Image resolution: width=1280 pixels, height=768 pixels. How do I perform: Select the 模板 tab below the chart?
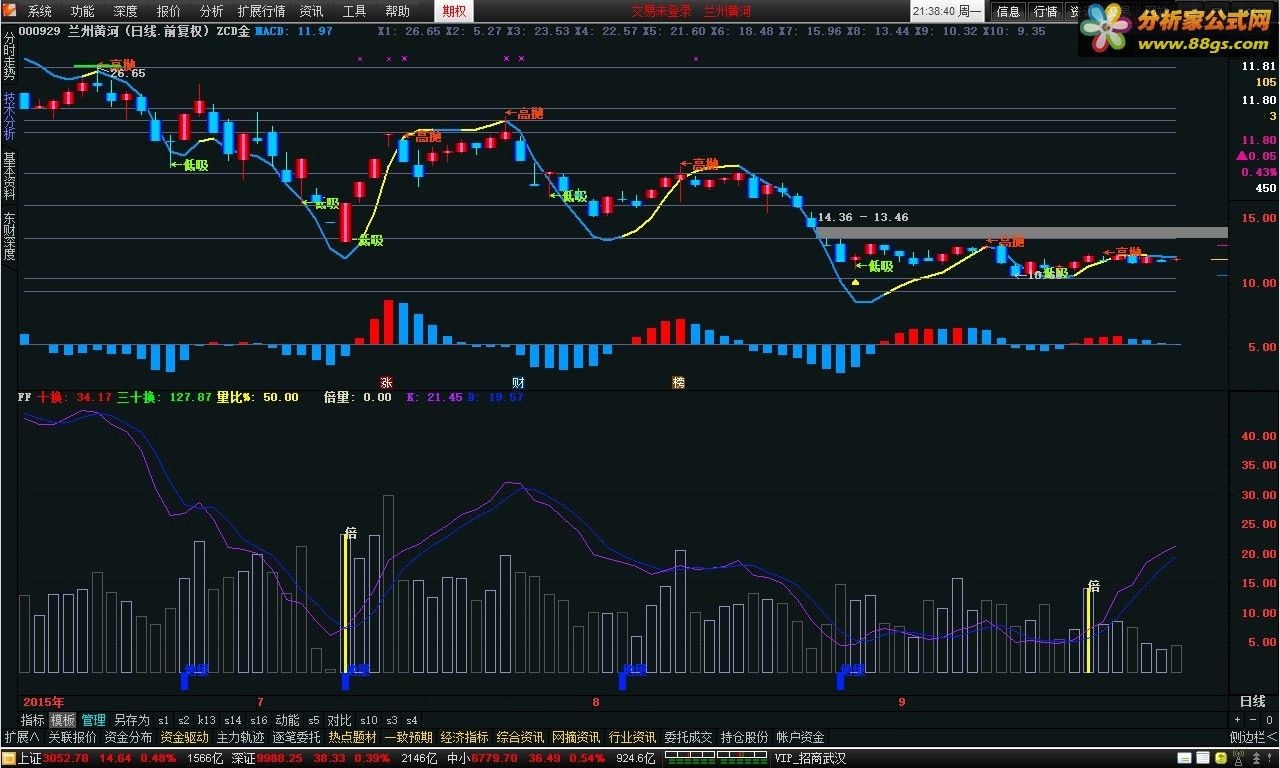coord(63,720)
